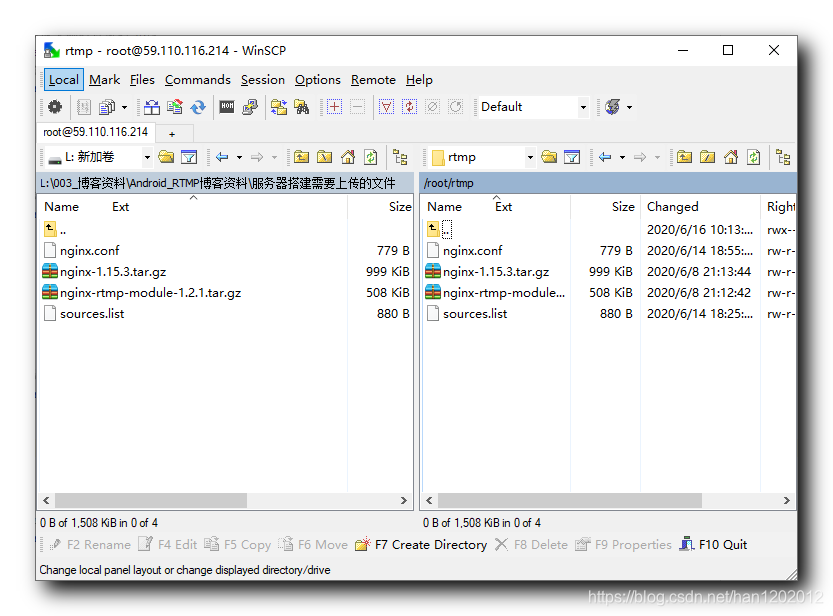Select root@59.110.116.214 session tab

pyautogui.click(x=96, y=132)
